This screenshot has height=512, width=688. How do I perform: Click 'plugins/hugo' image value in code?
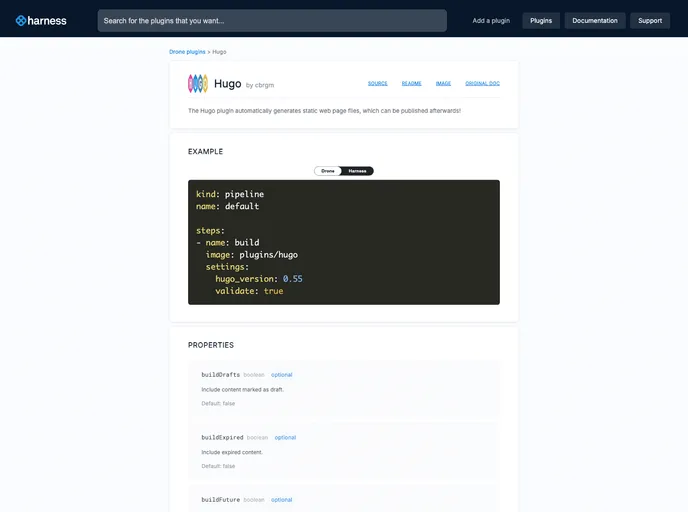tap(268, 255)
